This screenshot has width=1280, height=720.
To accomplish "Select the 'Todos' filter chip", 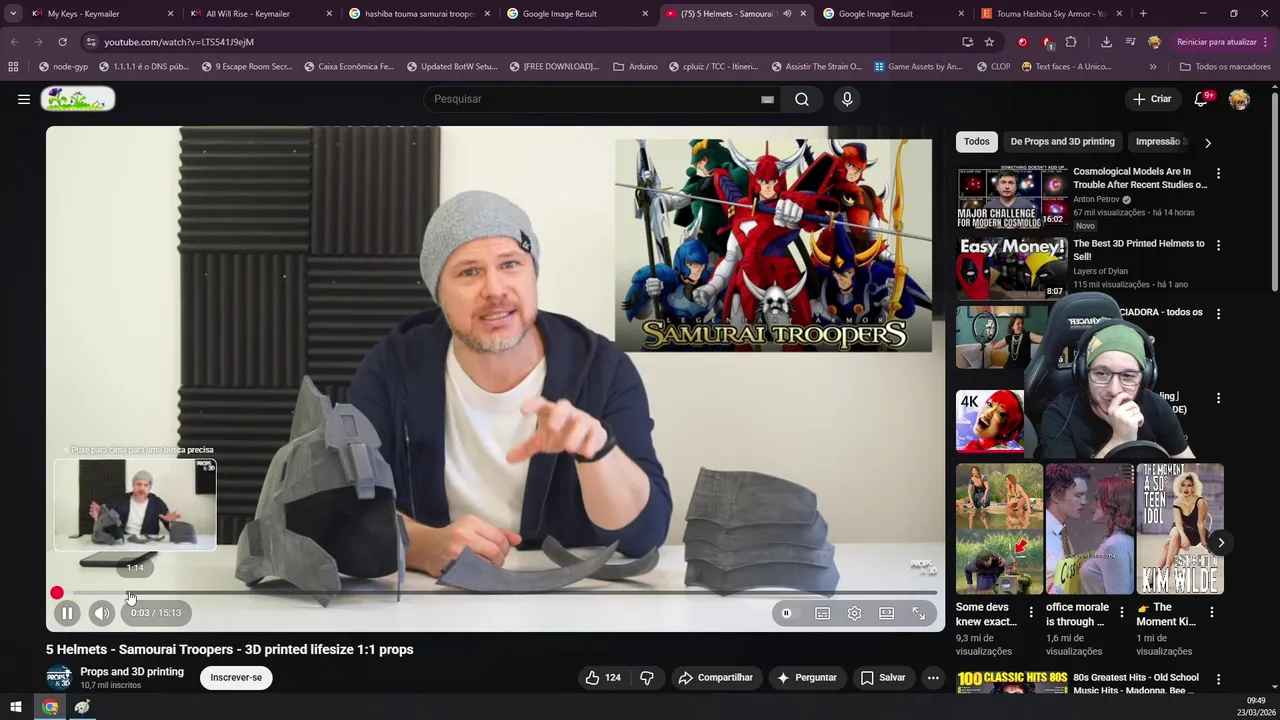I will tap(976, 141).
